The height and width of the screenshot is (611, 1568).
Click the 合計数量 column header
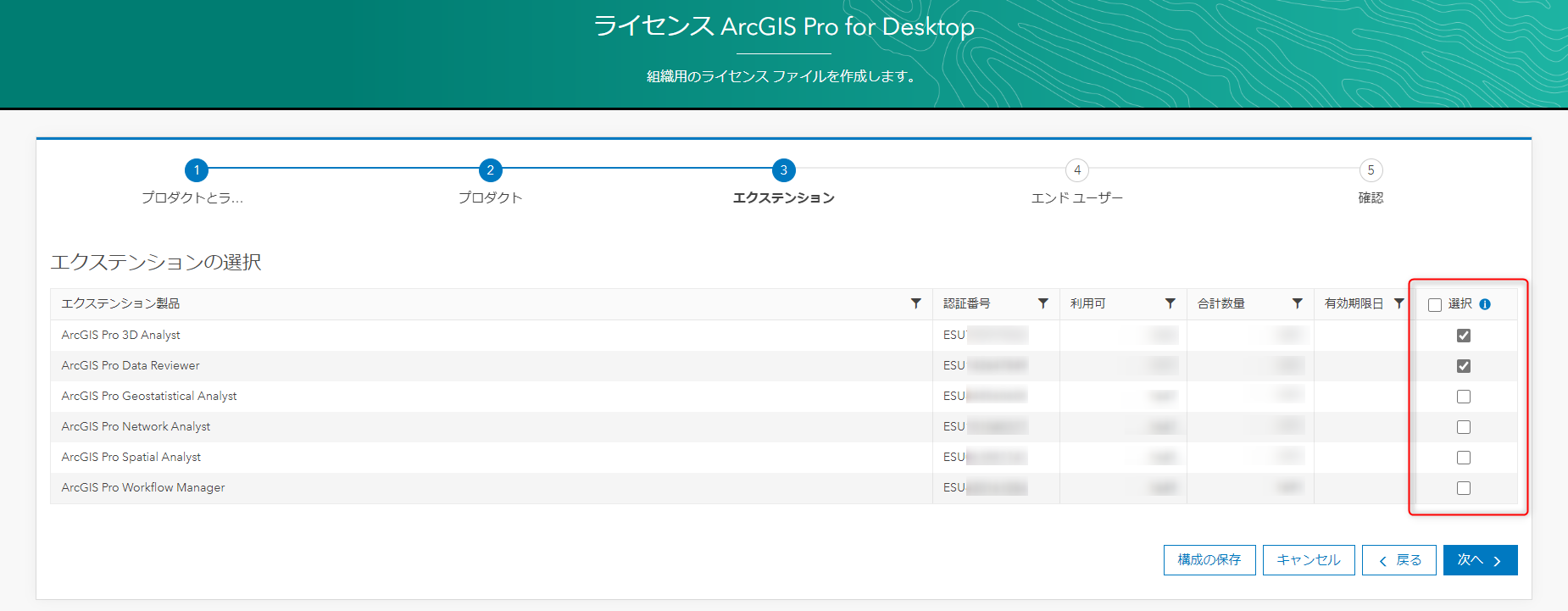click(x=1221, y=303)
